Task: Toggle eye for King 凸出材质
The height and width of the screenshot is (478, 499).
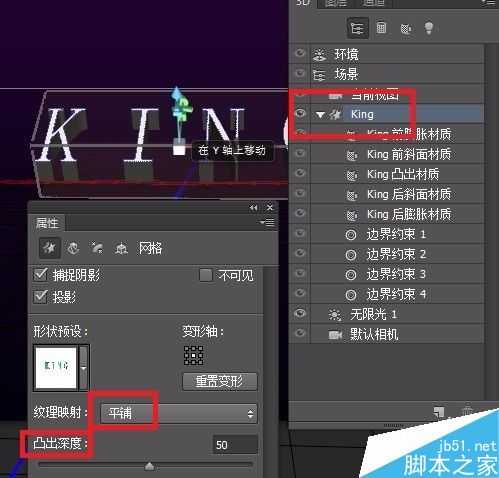Action: [300, 173]
